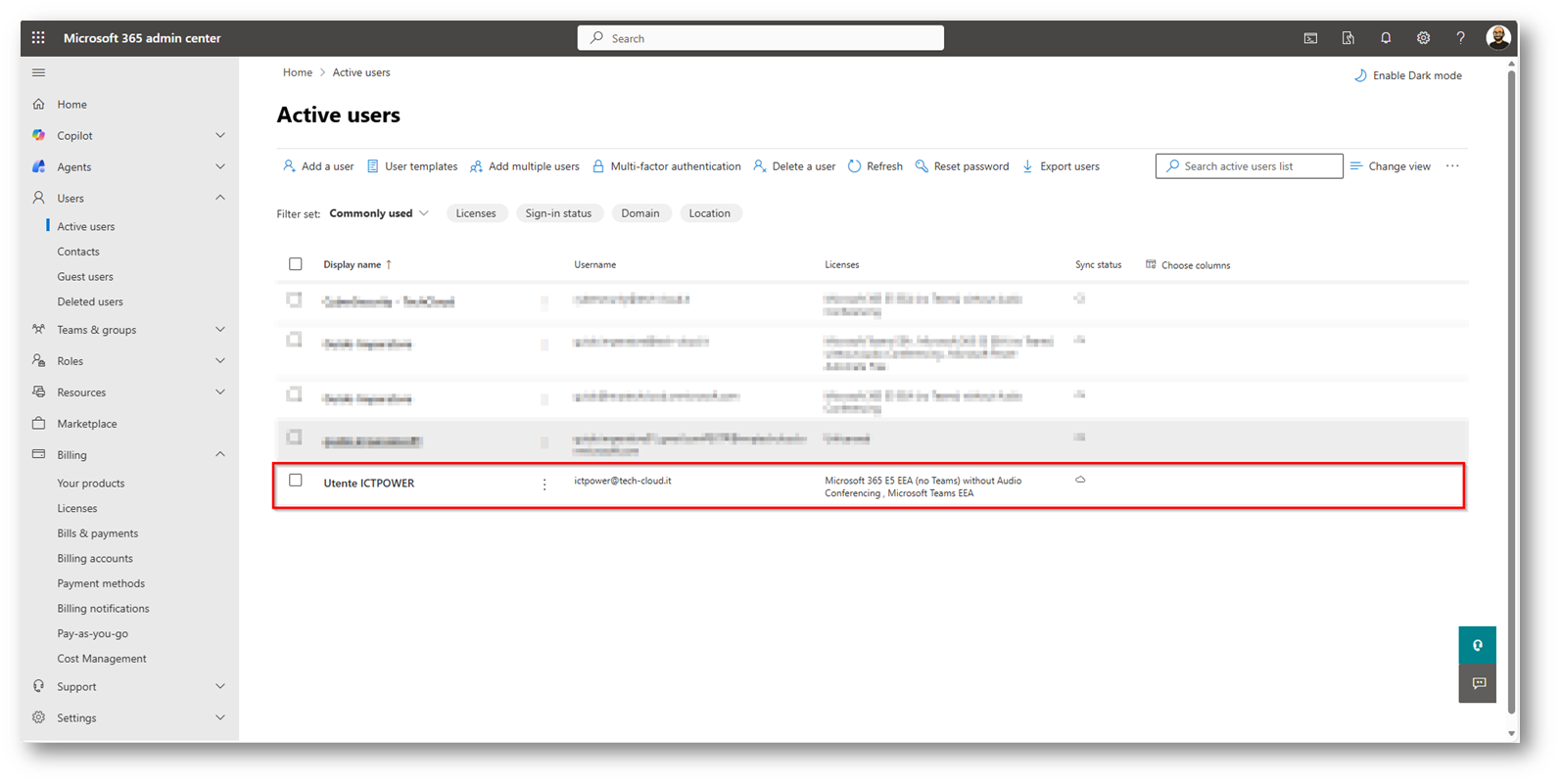Collapse the navigation hamburger menu

[x=38, y=72]
